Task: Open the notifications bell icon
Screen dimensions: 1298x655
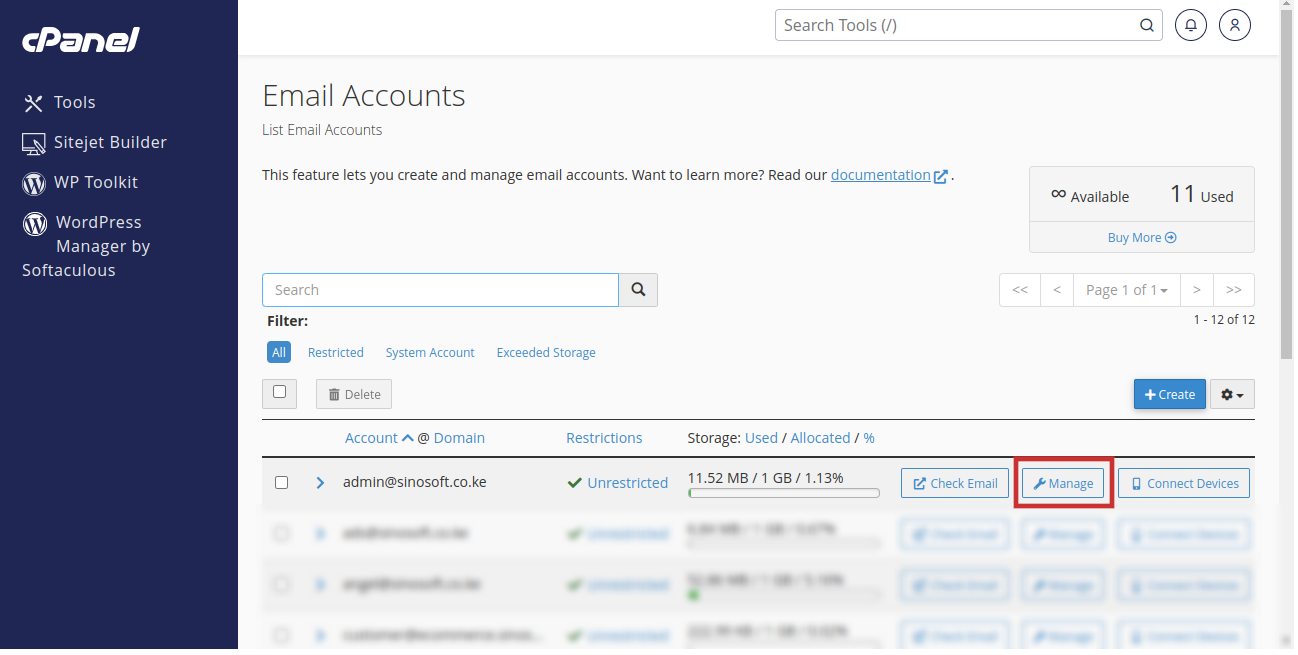Action: pos(1190,25)
